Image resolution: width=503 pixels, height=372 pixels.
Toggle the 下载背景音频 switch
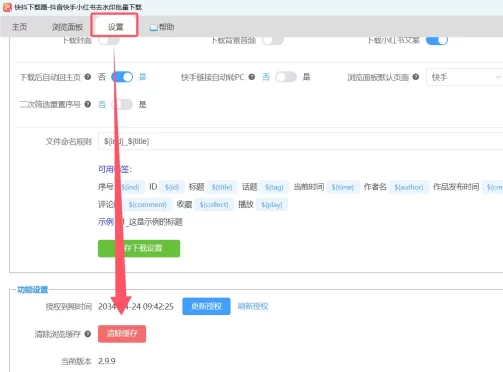[x=273, y=40]
